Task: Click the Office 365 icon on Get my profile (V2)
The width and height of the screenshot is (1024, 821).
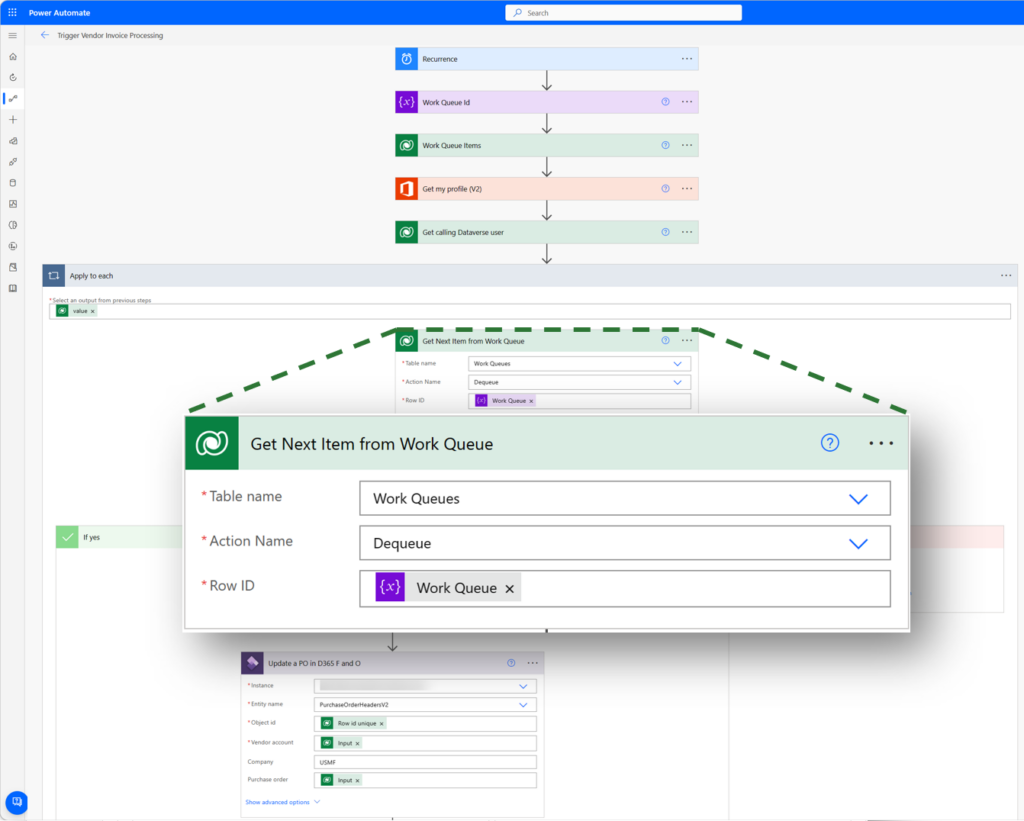Action: [x=406, y=188]
